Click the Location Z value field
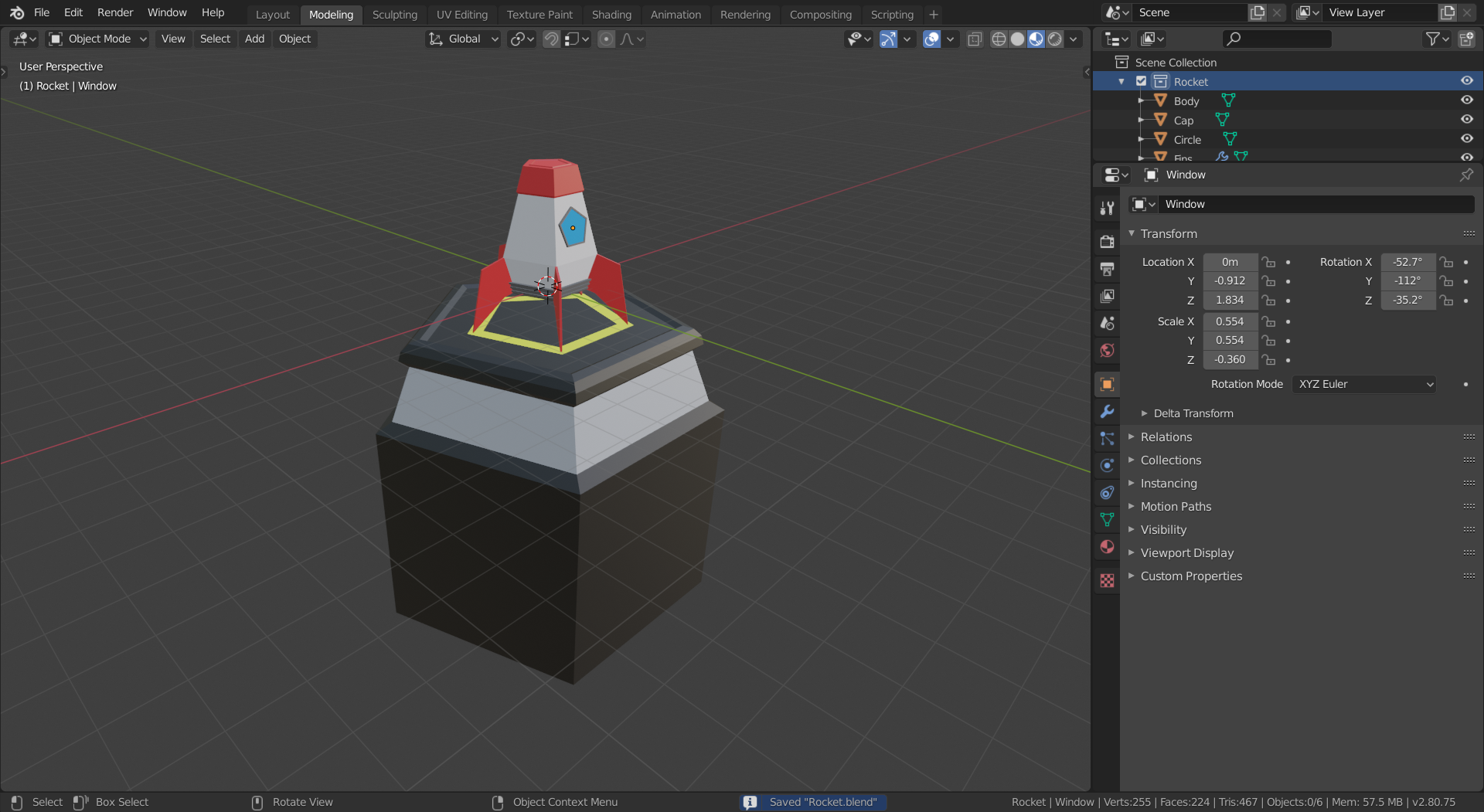The height and width of the screenshot is (812, 1484). coord(1229,301)
